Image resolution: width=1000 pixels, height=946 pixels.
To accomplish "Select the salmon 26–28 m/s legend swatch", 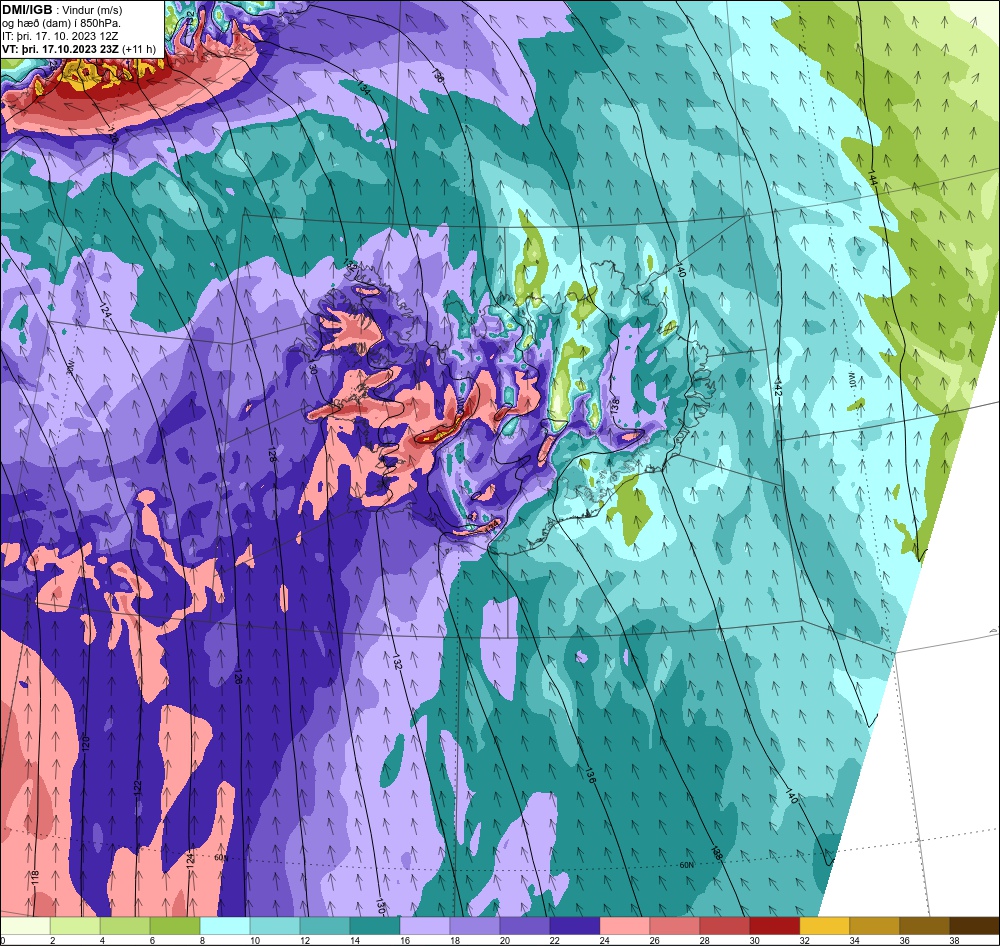I will (675, 926).
